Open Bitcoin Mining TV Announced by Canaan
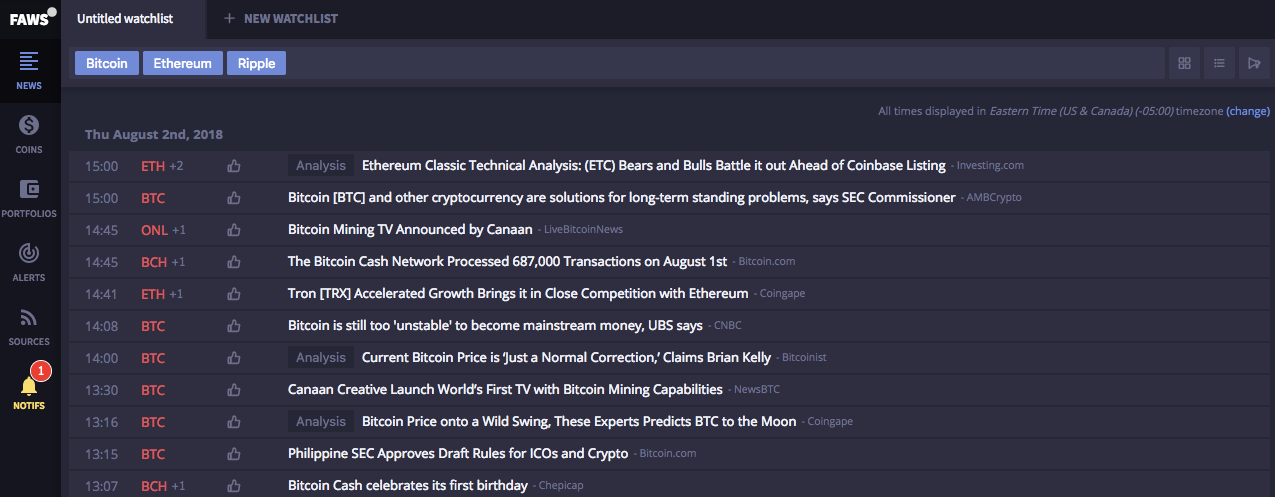The width and height of the screenshot is (1275, 497). click(x=410, y=230)
